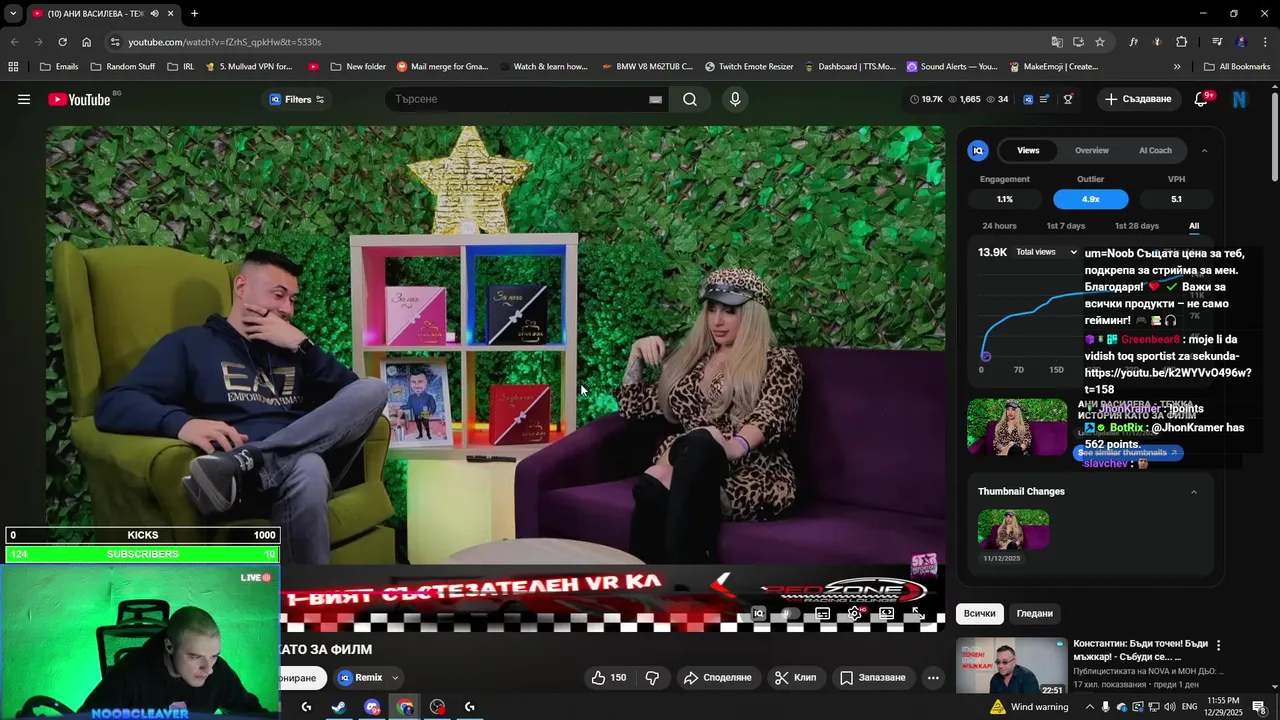Image resolution: width=1280 pixels, height=720 pixels.
Task: Open Chrome extensions puzzle icon
Action: 1182,42
